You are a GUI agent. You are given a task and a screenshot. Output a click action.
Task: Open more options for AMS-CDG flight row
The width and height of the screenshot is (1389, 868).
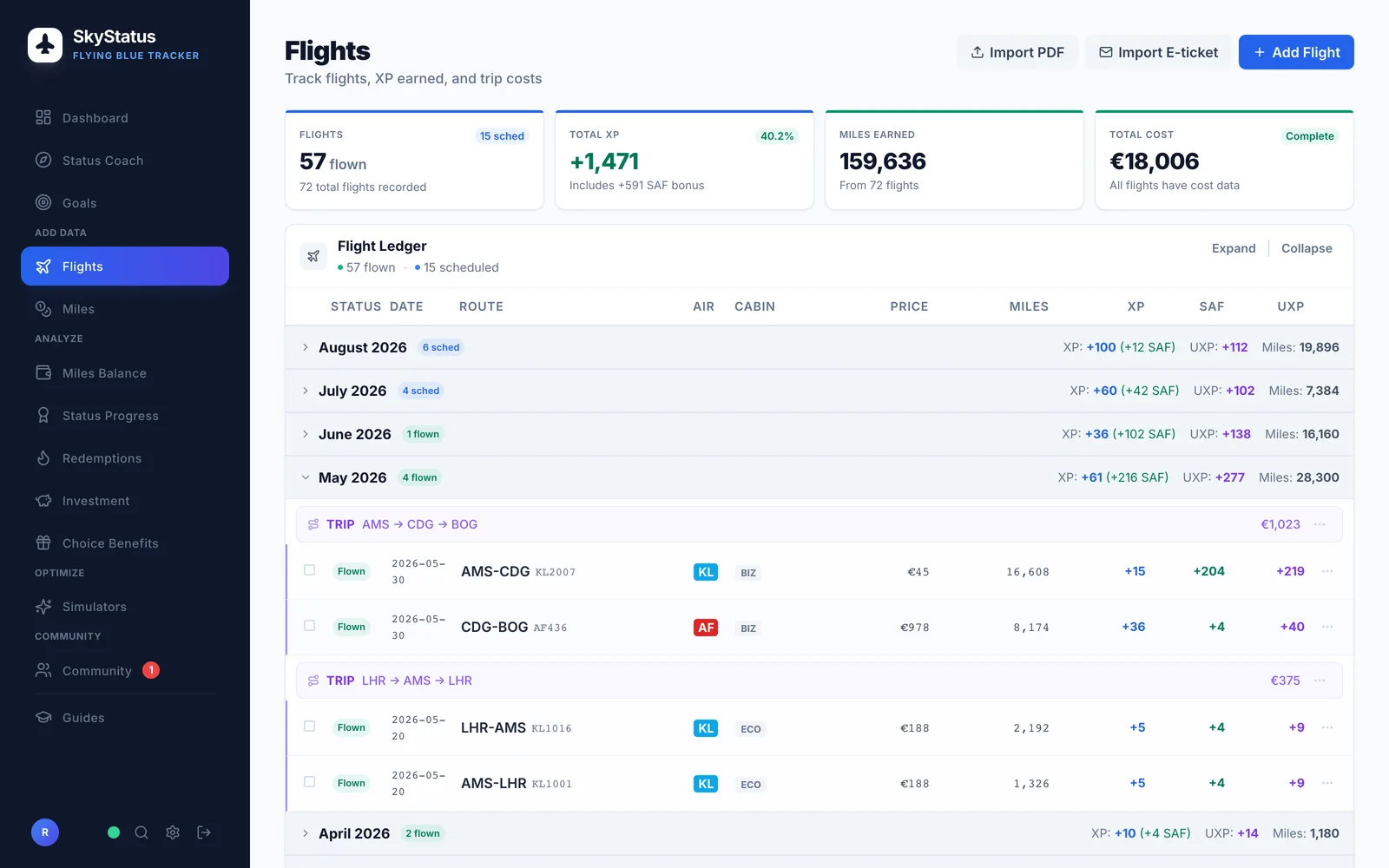click(1327, 571)
